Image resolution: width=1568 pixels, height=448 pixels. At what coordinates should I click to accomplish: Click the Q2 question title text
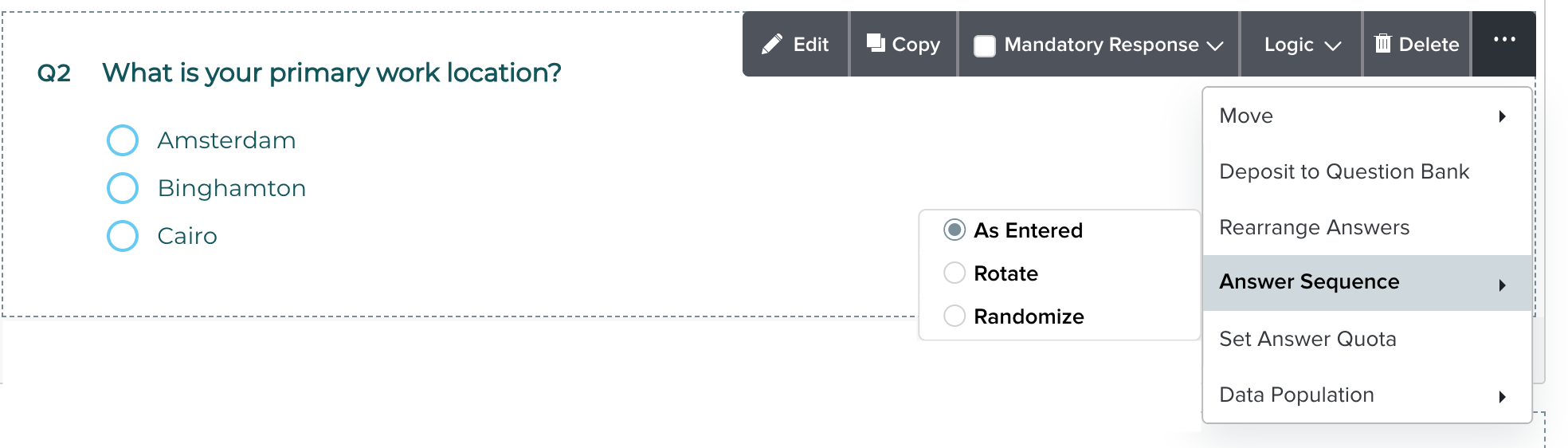coord(331,73)
